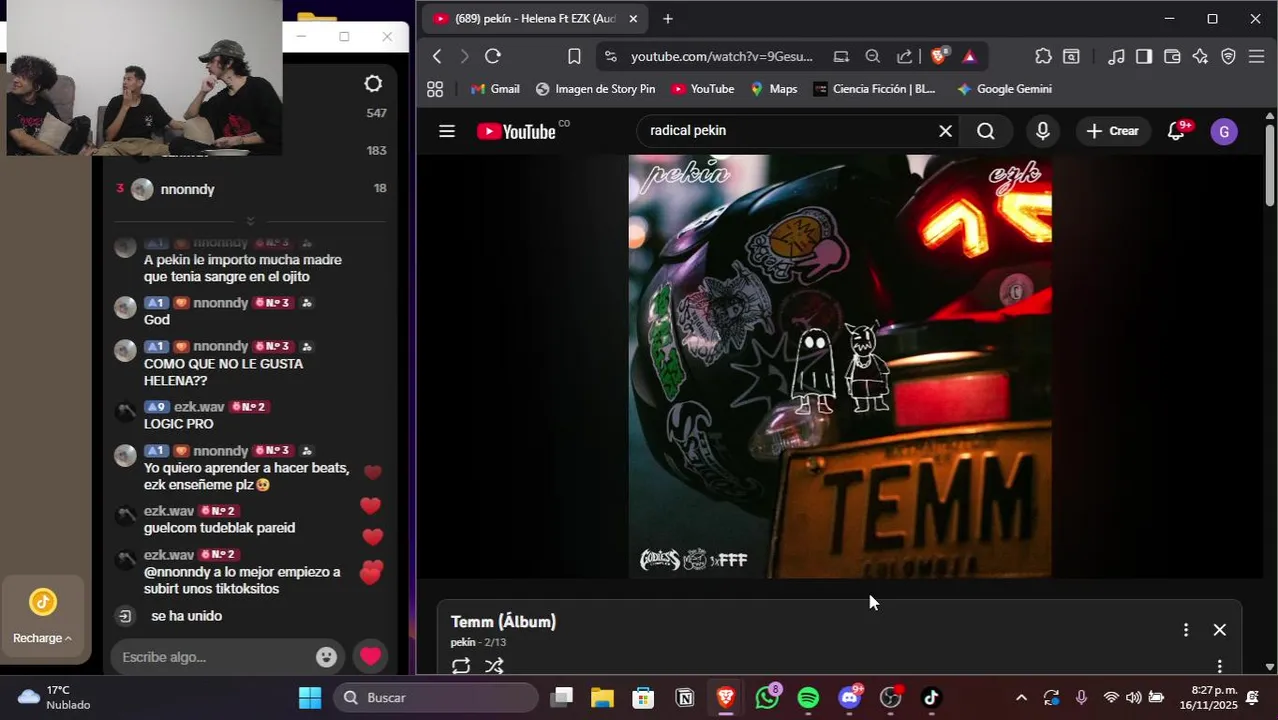Open Temm playlist more options menu
Image resolution: width=1278 pixels, height=720 pixels.
click(x=1186, y=630)
